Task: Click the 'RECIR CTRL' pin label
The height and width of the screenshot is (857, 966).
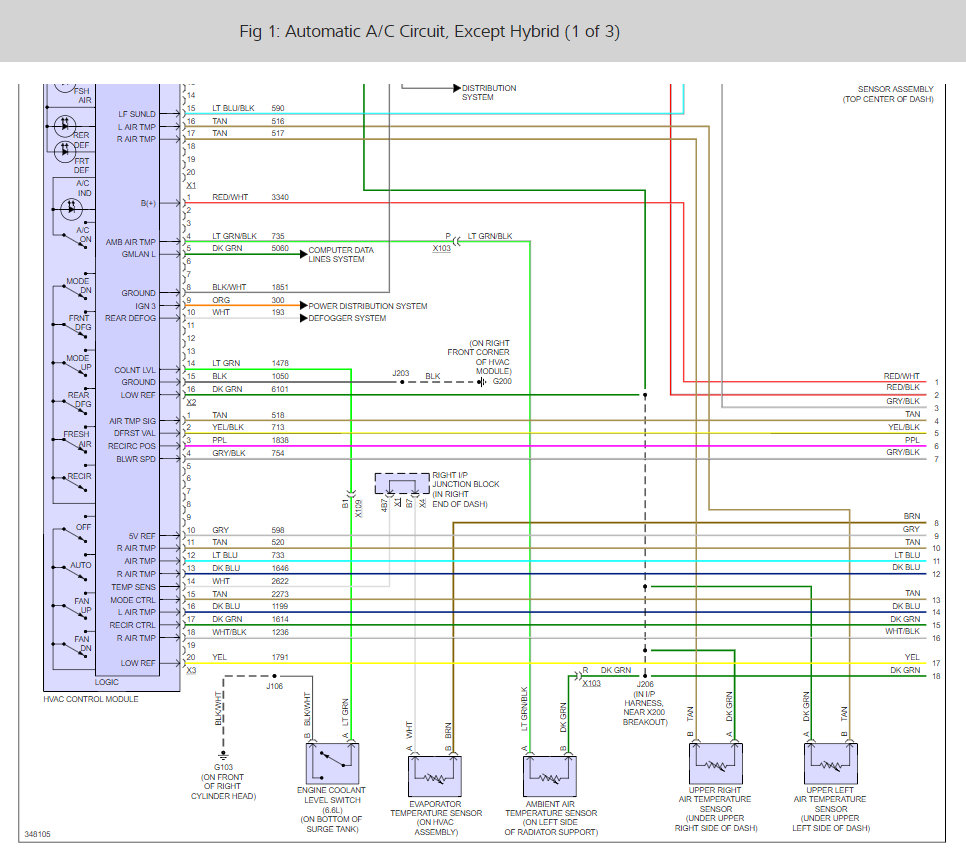Action: [132, 625]
